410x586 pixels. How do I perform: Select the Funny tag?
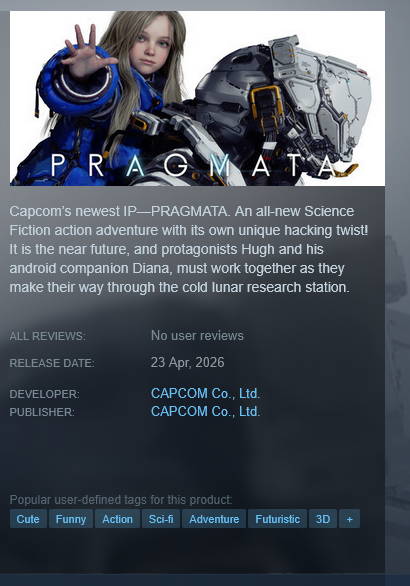[x=71, y=519]
